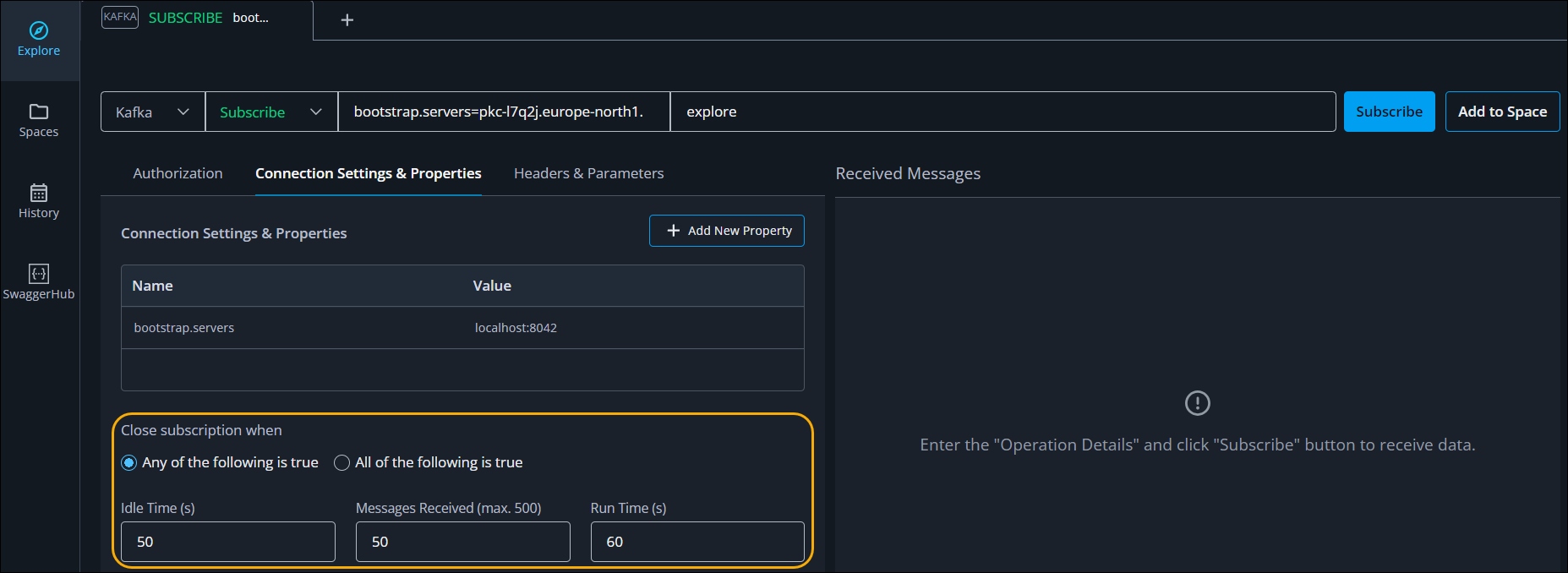Click the plus icon in Add New Property
This screenshot has height=573, width=1568.
point(674,231)
